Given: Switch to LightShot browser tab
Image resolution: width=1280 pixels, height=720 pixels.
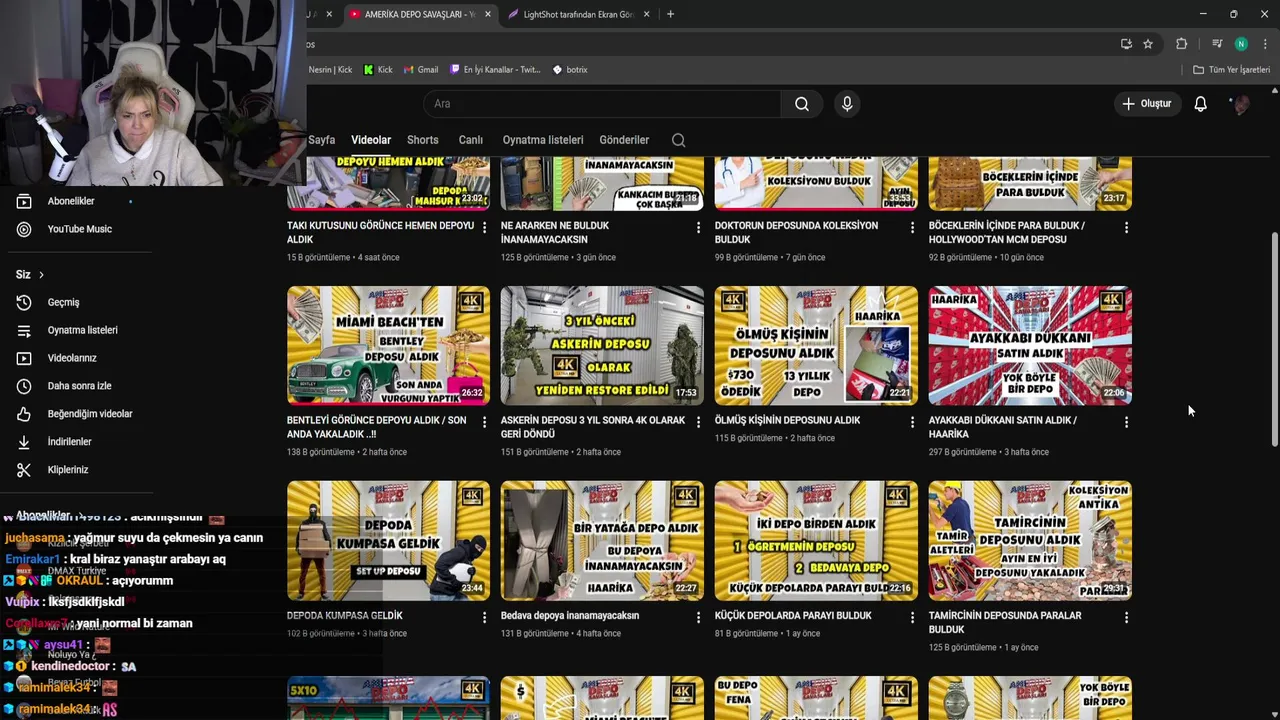Looking at the screenshot, I should click(578, 14).
